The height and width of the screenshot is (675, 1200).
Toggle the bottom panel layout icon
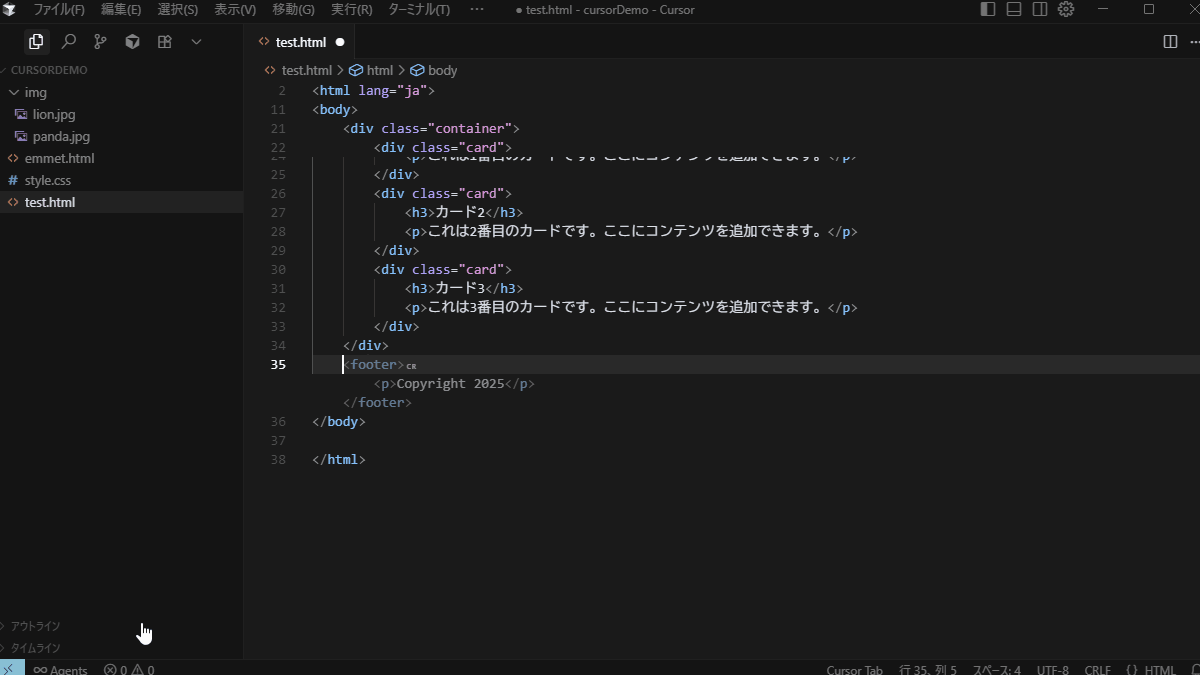1014,9
